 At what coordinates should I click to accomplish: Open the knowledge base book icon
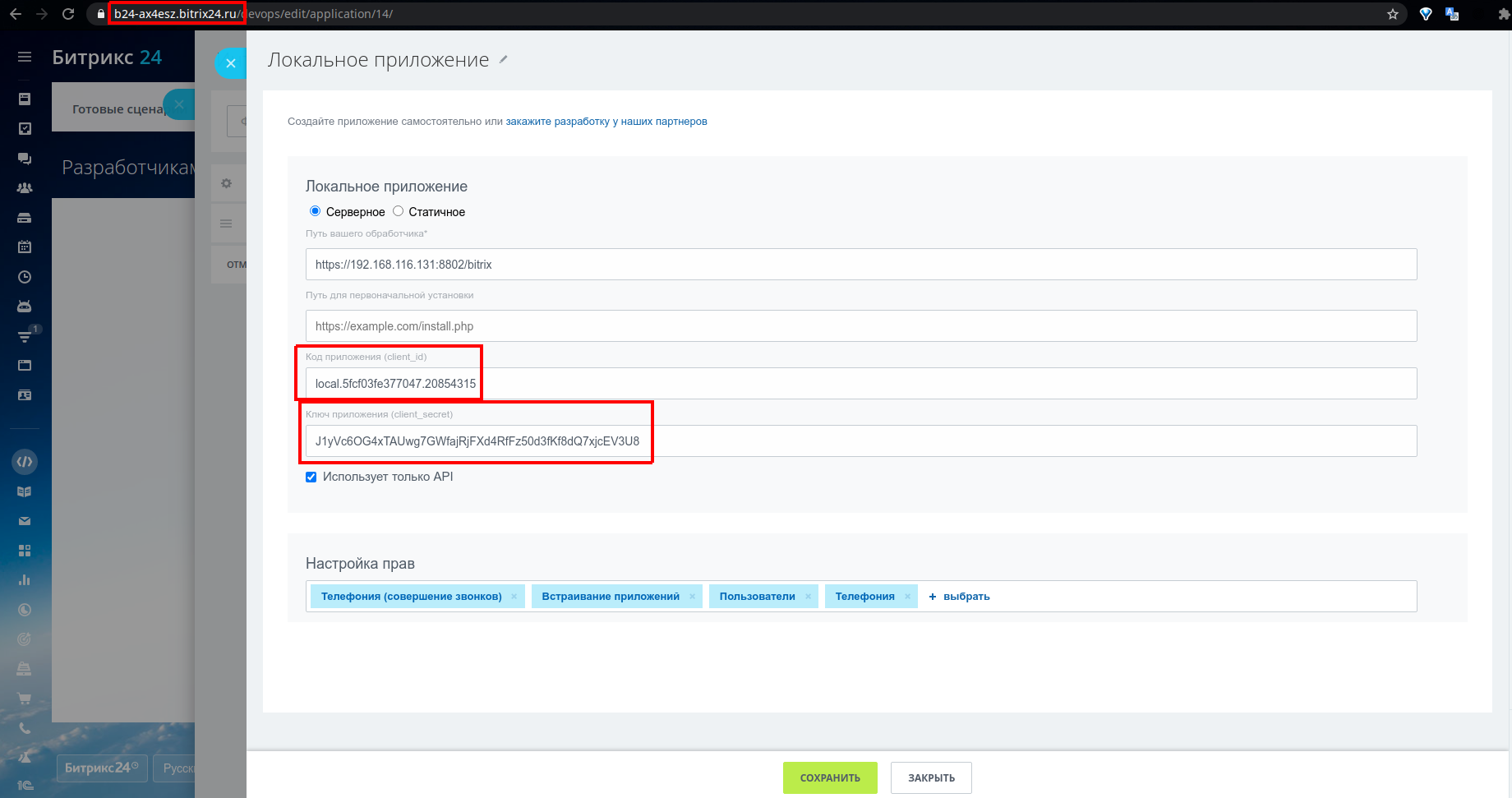[25, 491]
